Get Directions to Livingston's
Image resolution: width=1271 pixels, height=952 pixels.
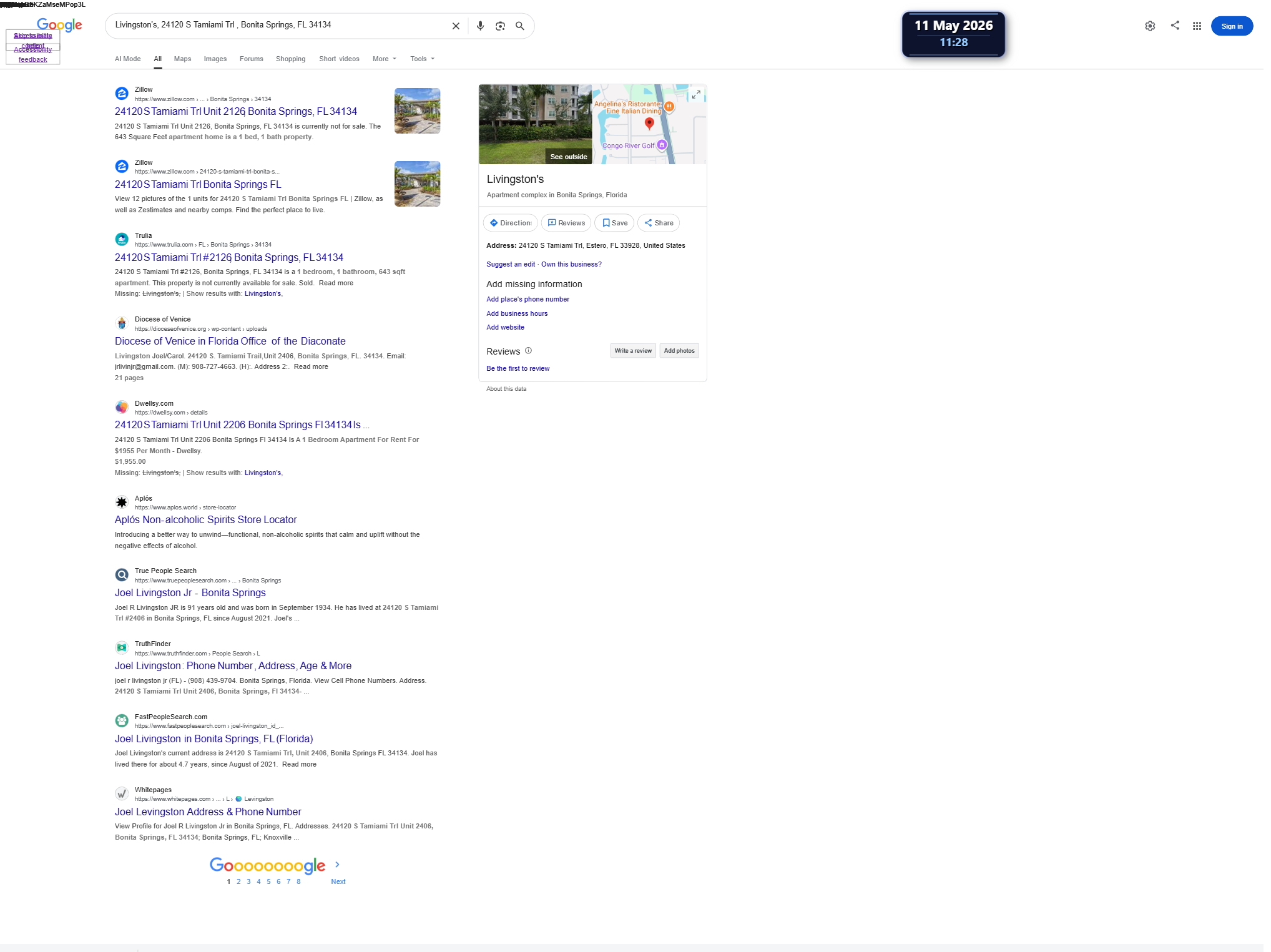point(511,223)
